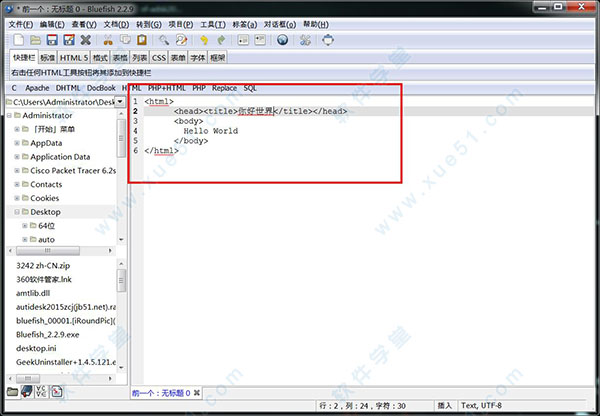This screenshot has height=416, width=600.
Task: Switch to the 表格 toolbar tab
Action: (120, 58)
